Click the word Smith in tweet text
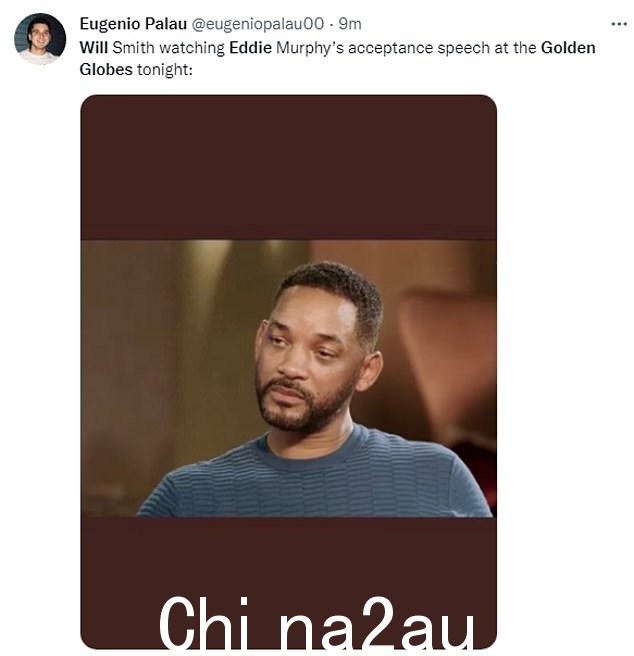 tap(133, 48)
